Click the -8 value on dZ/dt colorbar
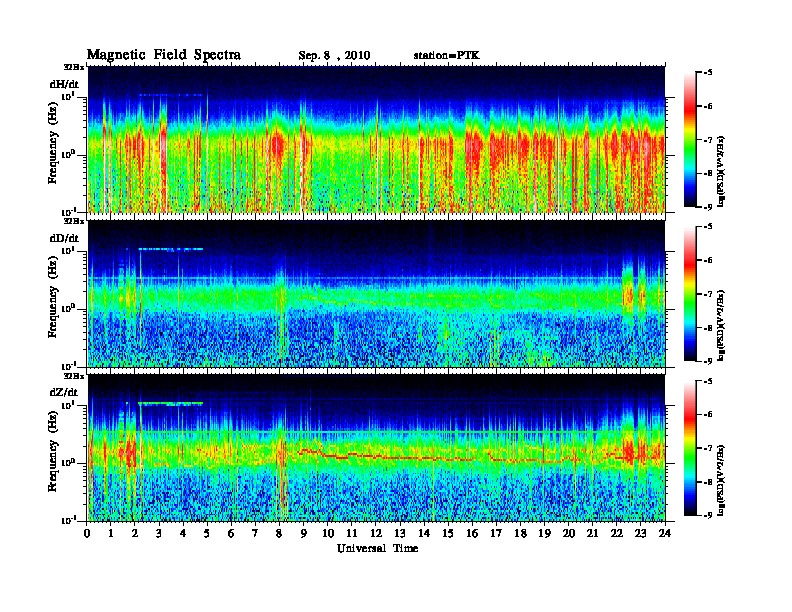 708,482
